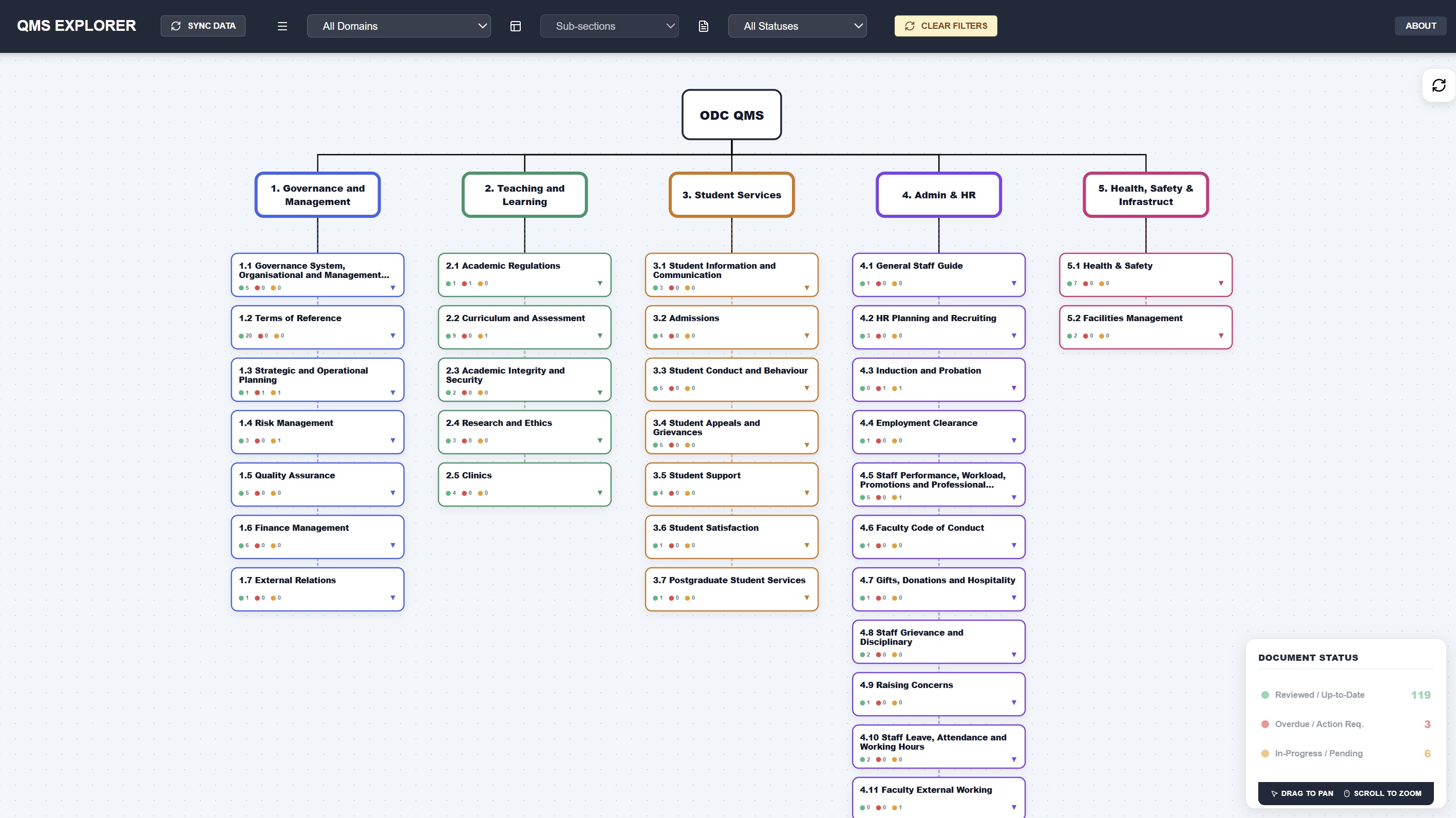The width and height of the screenshot is (1456, 818).
Task: Expand the 2.1 Academic Regulations arrow
Action: [600, 283]
